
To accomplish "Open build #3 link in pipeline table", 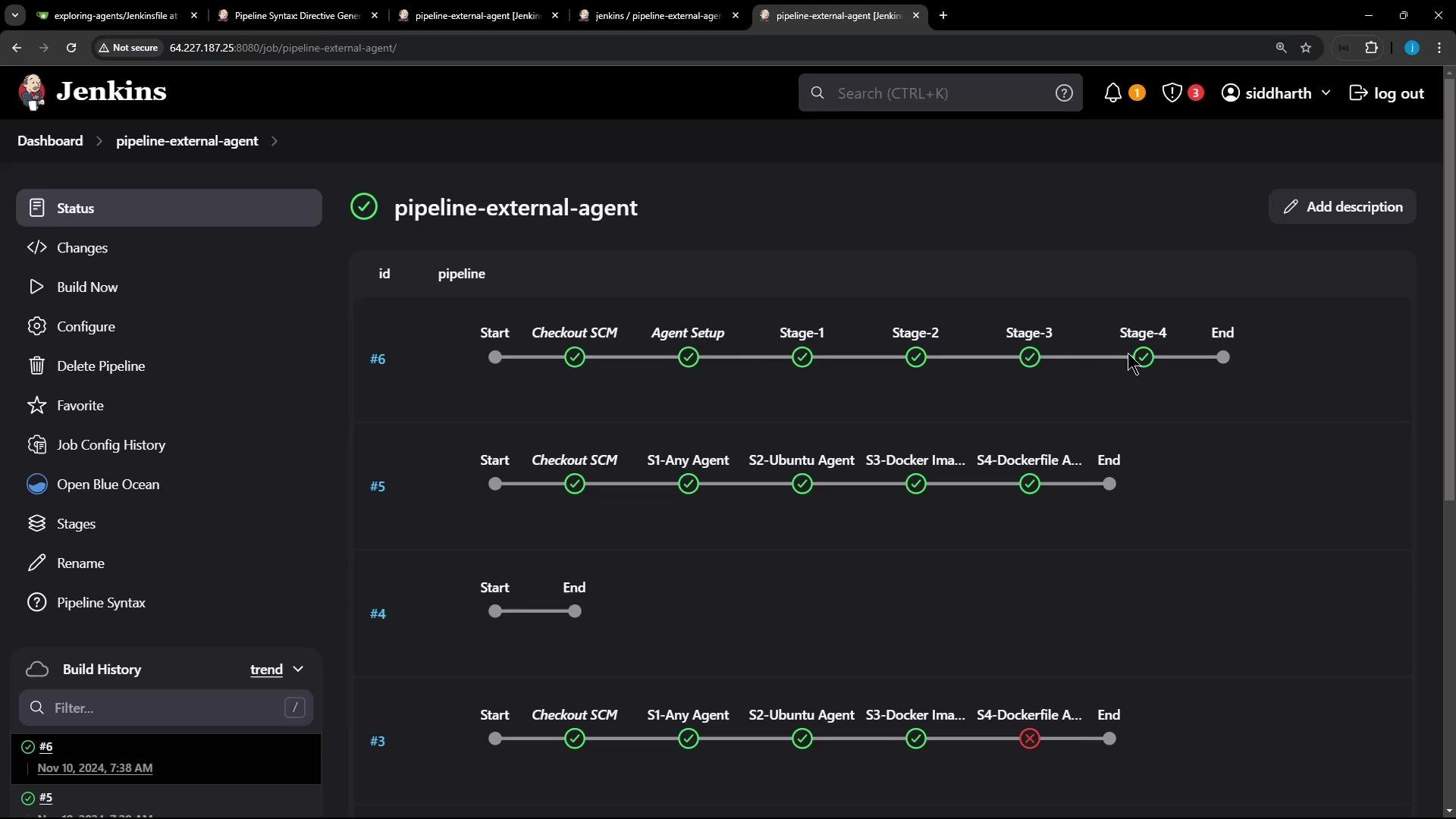I will (378, 741).
